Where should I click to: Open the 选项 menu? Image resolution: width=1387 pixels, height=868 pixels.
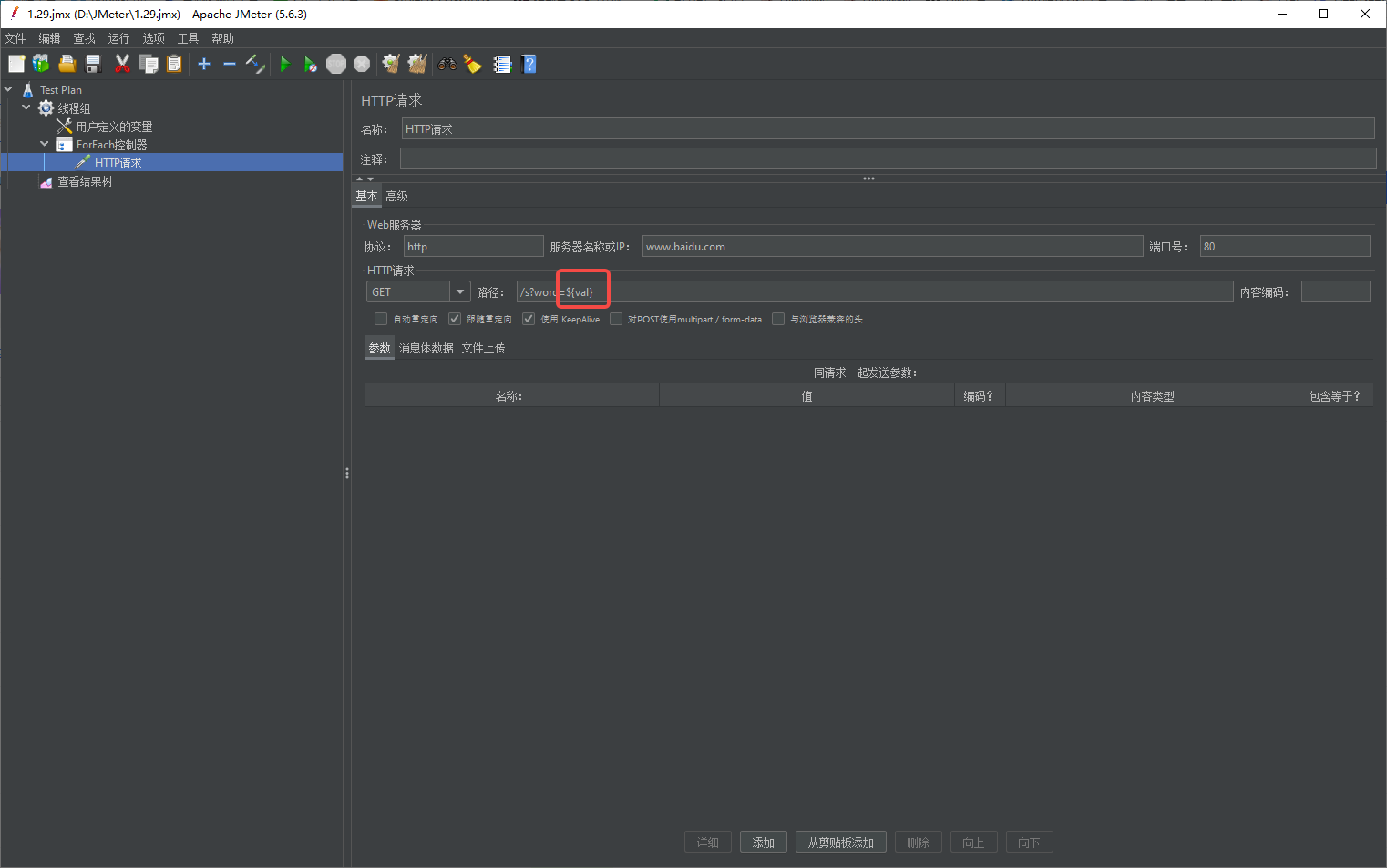pos(153,38)
